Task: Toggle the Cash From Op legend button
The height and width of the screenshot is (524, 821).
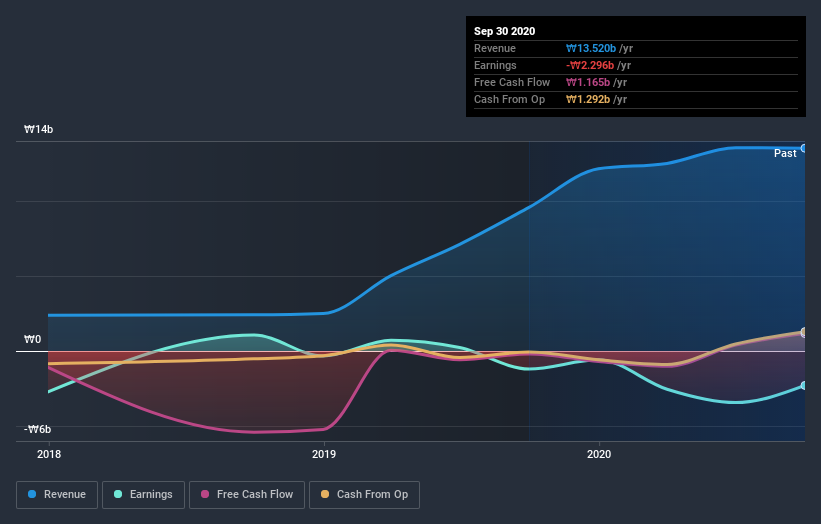Action: click(364, 495)
